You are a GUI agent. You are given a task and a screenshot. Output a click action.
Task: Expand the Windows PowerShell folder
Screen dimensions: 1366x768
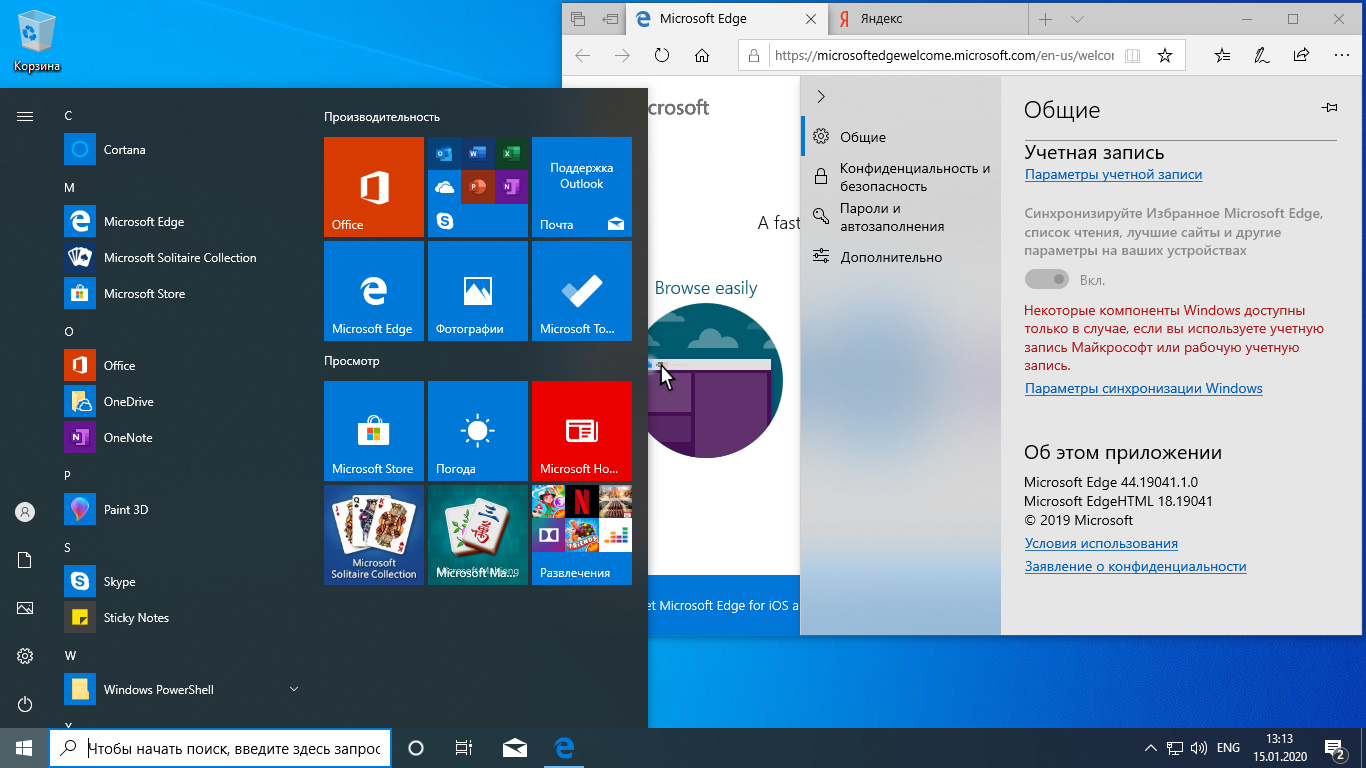coord(294,689)
